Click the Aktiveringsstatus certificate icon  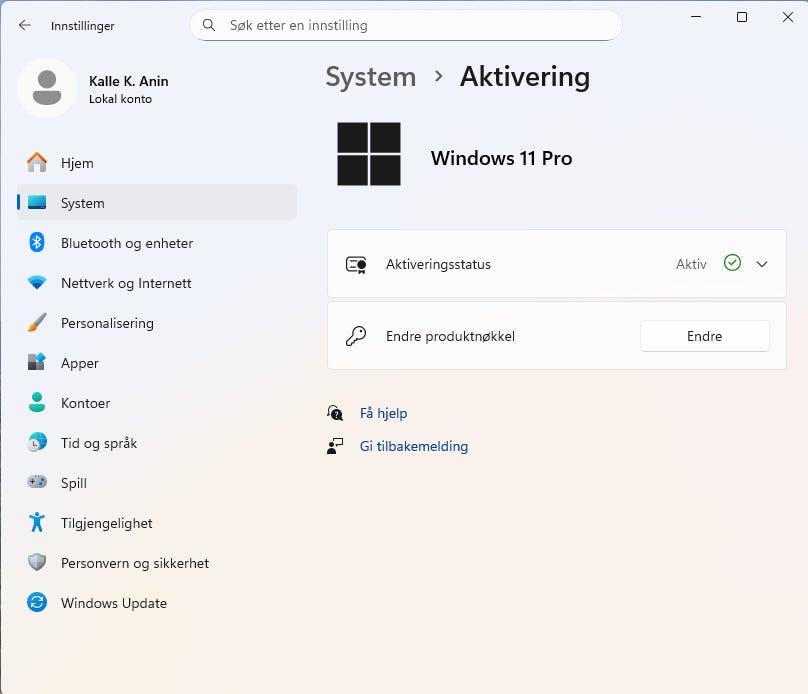(356, 265)
